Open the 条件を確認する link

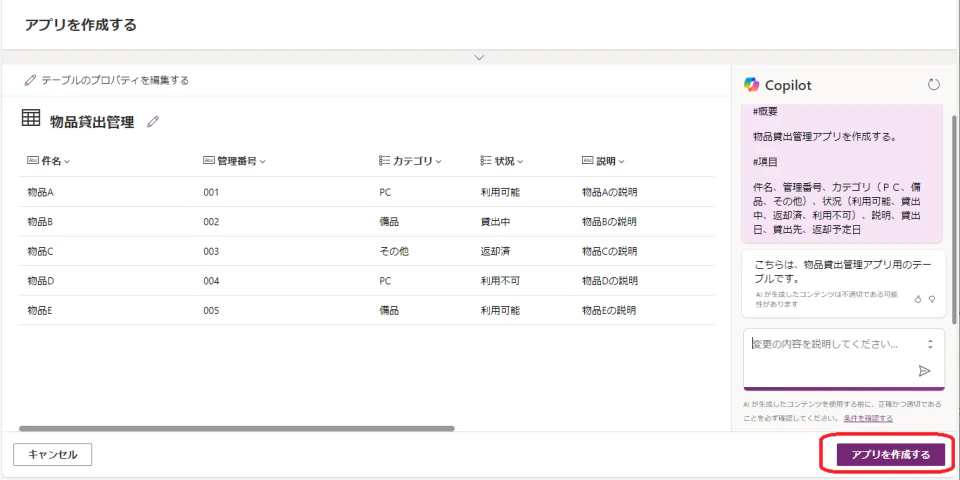(x=868, y=418)
